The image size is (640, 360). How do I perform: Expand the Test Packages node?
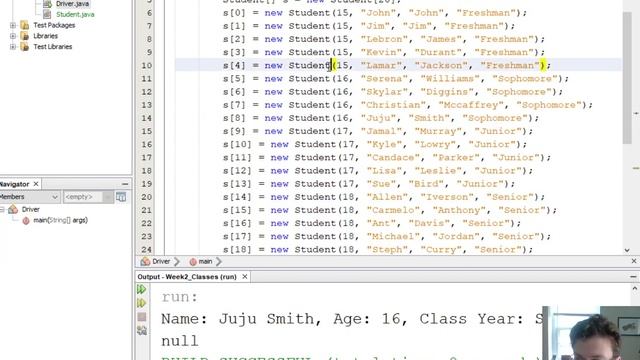[13, 25]
